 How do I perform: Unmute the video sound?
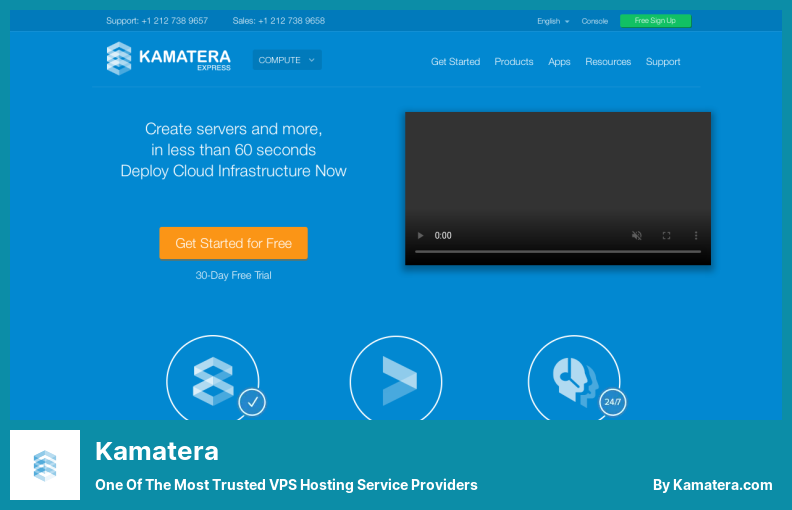click(x=637, y=236)
